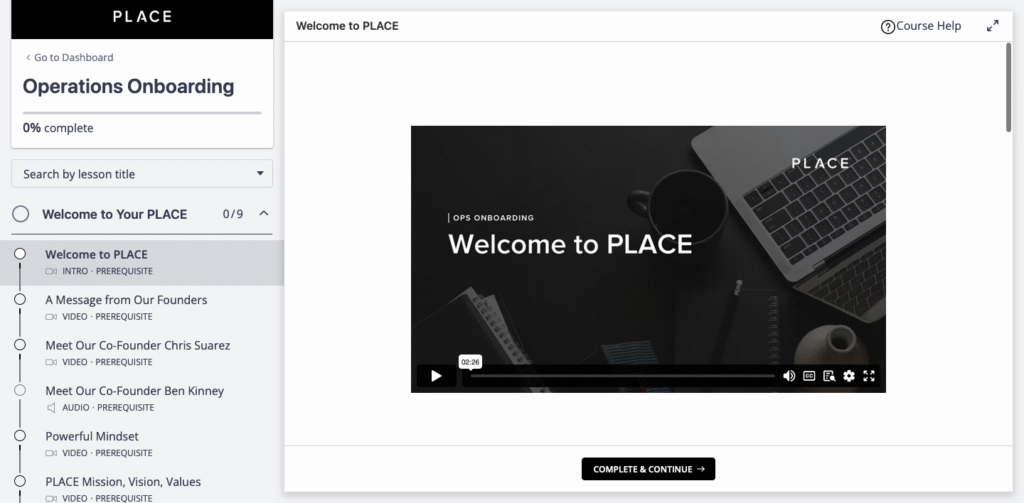1024x503 pixels.
Task: Click the Complete & Continue button
Action: click(648, 469)
